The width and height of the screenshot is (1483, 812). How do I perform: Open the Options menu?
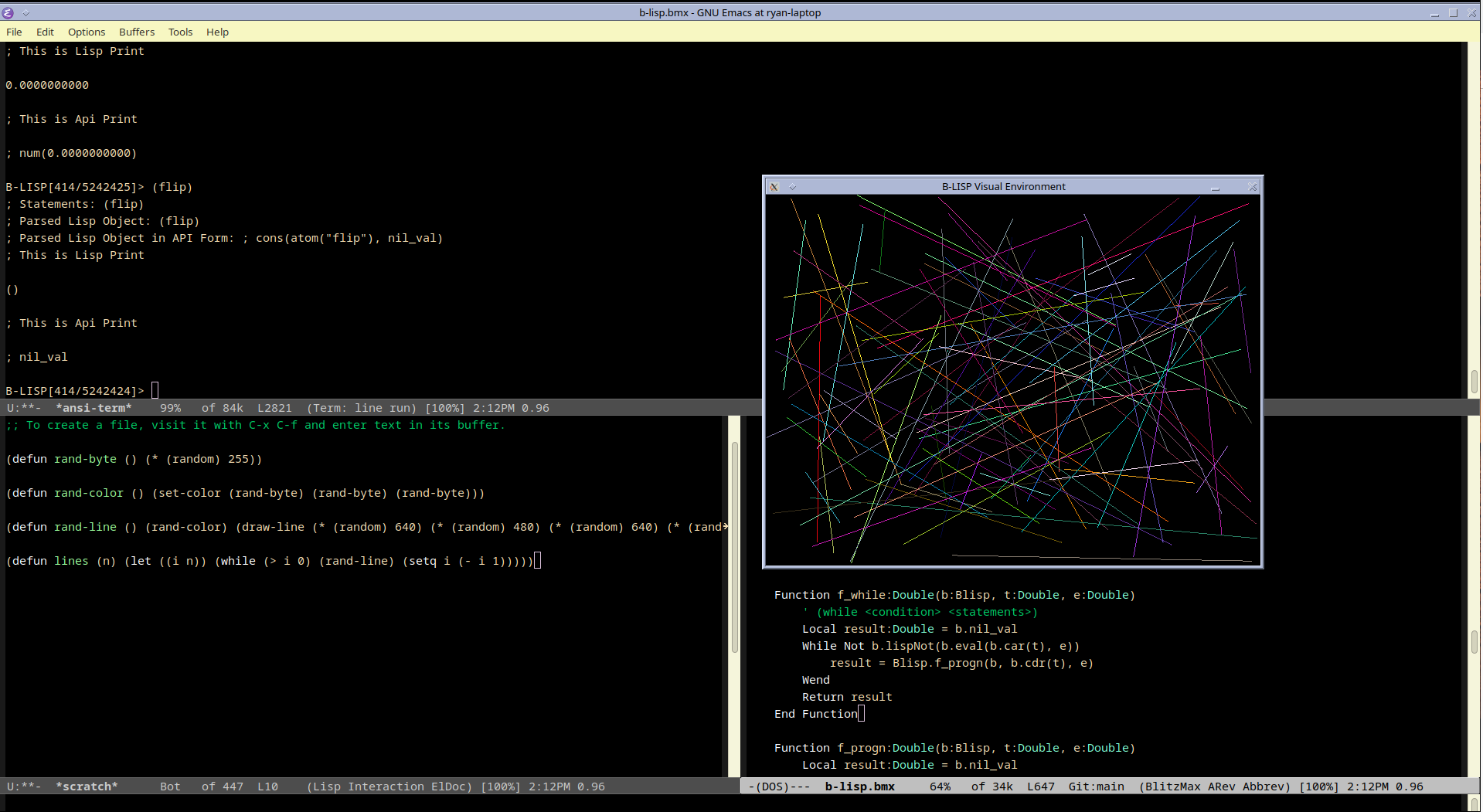87,32
